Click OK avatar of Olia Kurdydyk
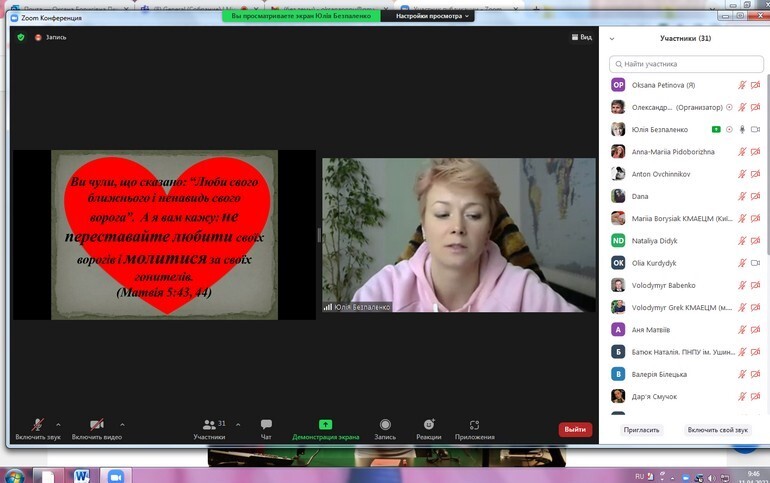Image resolution: width=770 pixels, height=483 pixels. 618,263
